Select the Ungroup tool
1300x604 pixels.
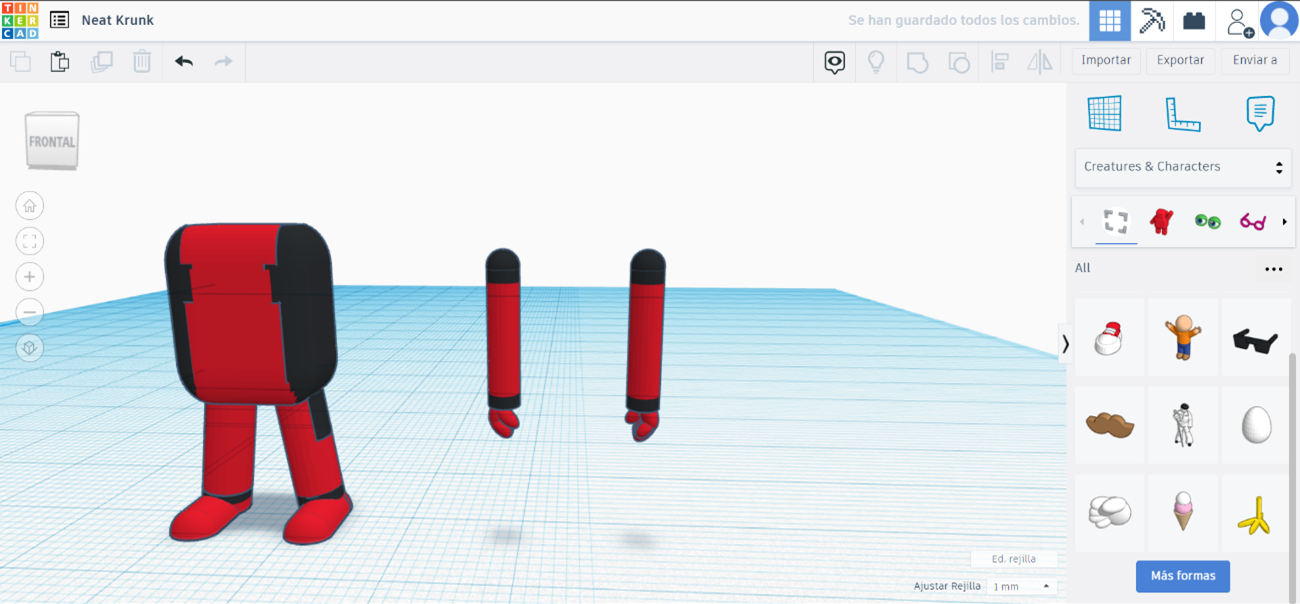coord(960,61)
